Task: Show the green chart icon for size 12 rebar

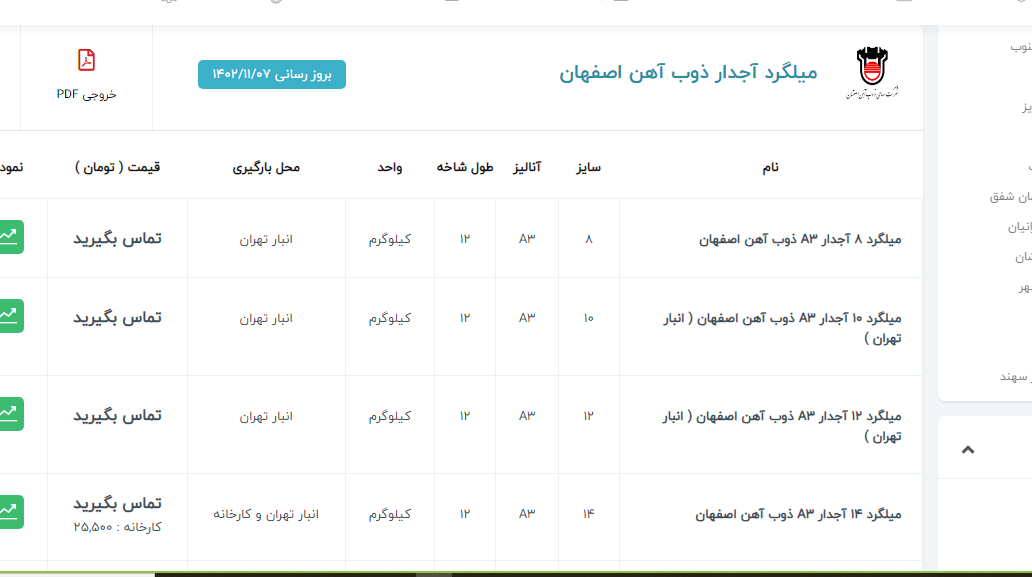Action: pyautogui.click(x=11, y=414)
